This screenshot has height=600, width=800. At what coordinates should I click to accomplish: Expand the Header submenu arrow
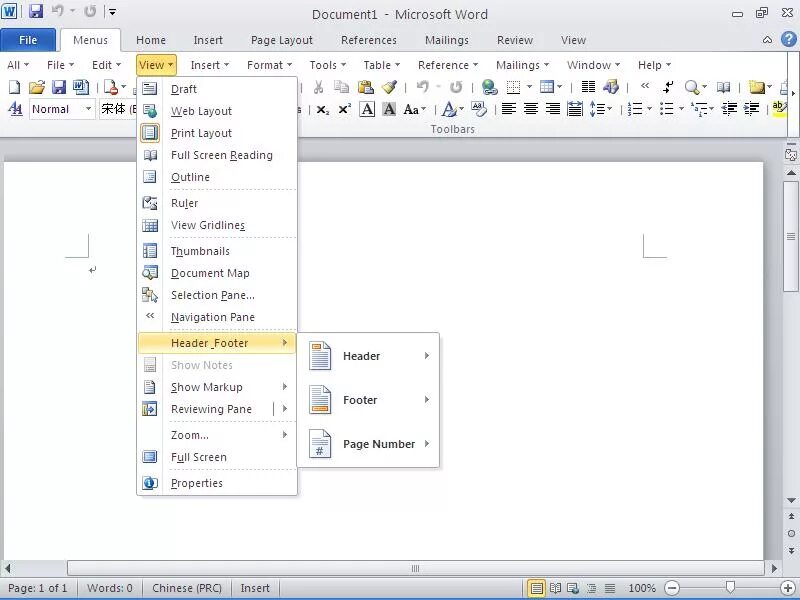click(x=427, y=356)
